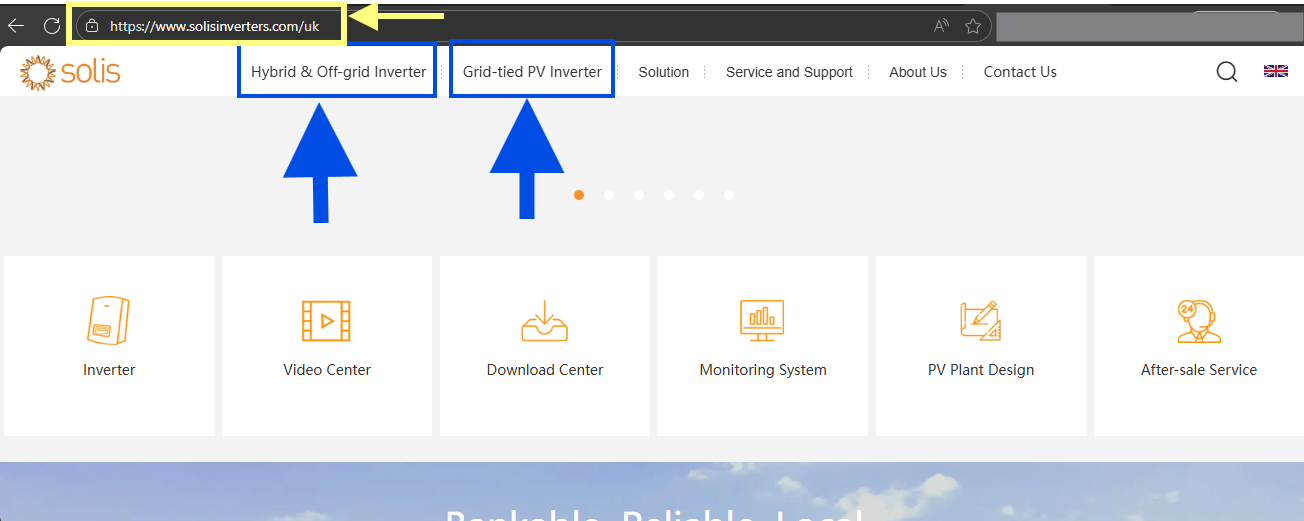Click the UK flag language selector

coord(1275,71)
